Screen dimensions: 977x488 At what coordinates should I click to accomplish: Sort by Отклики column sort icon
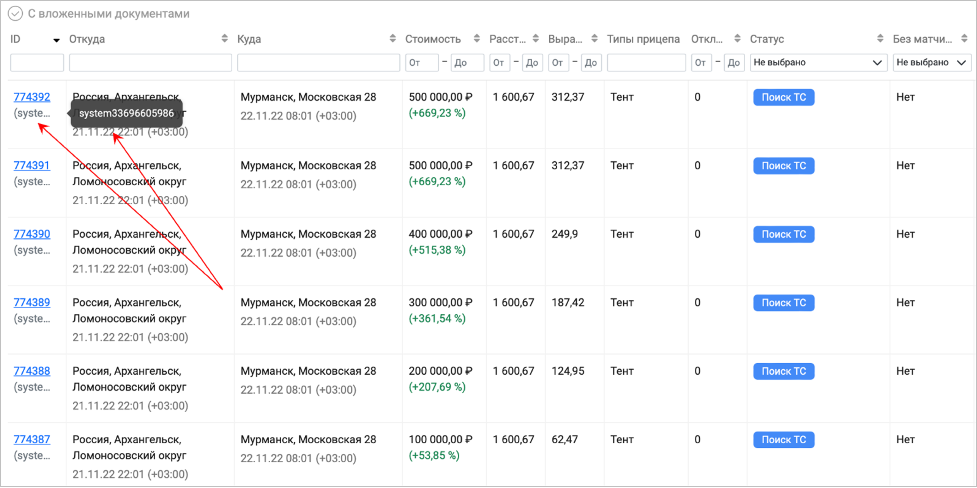pyautogui.click(x=738, y=39)
